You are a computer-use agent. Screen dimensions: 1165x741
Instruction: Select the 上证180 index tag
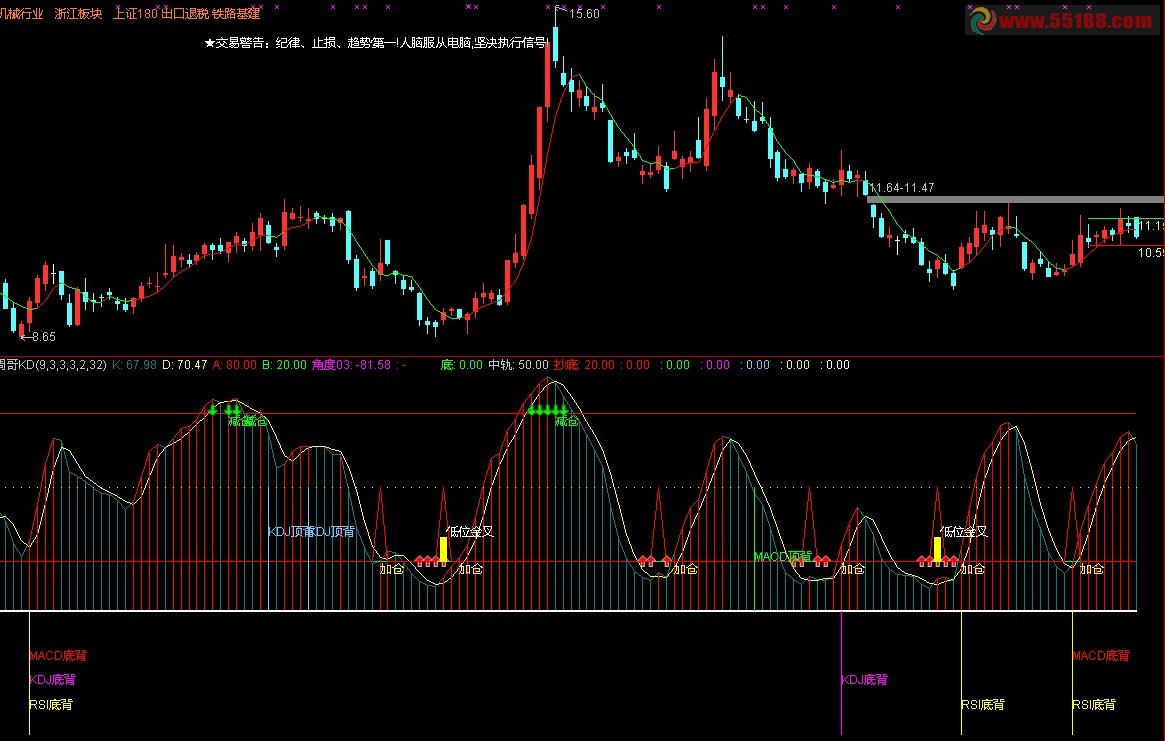point(135,14)
